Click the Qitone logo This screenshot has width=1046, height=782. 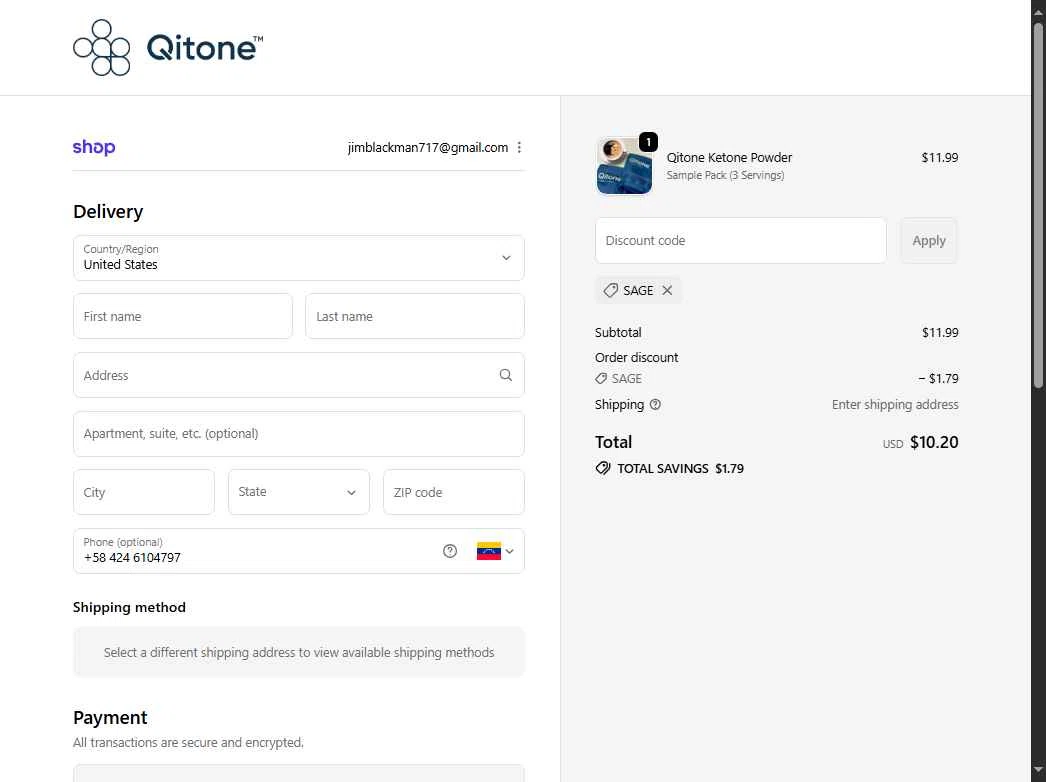pos(168,47)
